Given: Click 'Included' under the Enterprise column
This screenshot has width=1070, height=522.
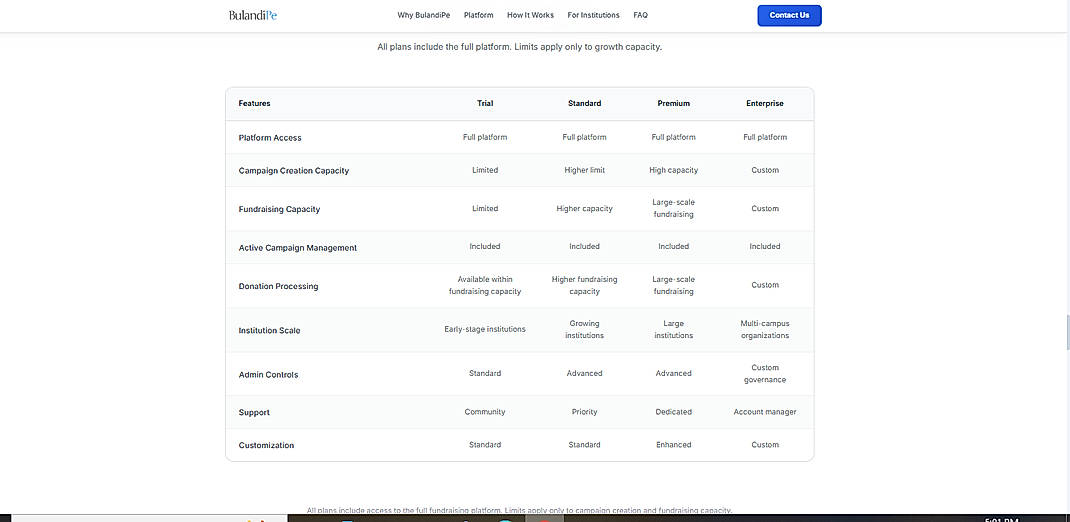Looking at the screenshot, I should click(765, 246).
